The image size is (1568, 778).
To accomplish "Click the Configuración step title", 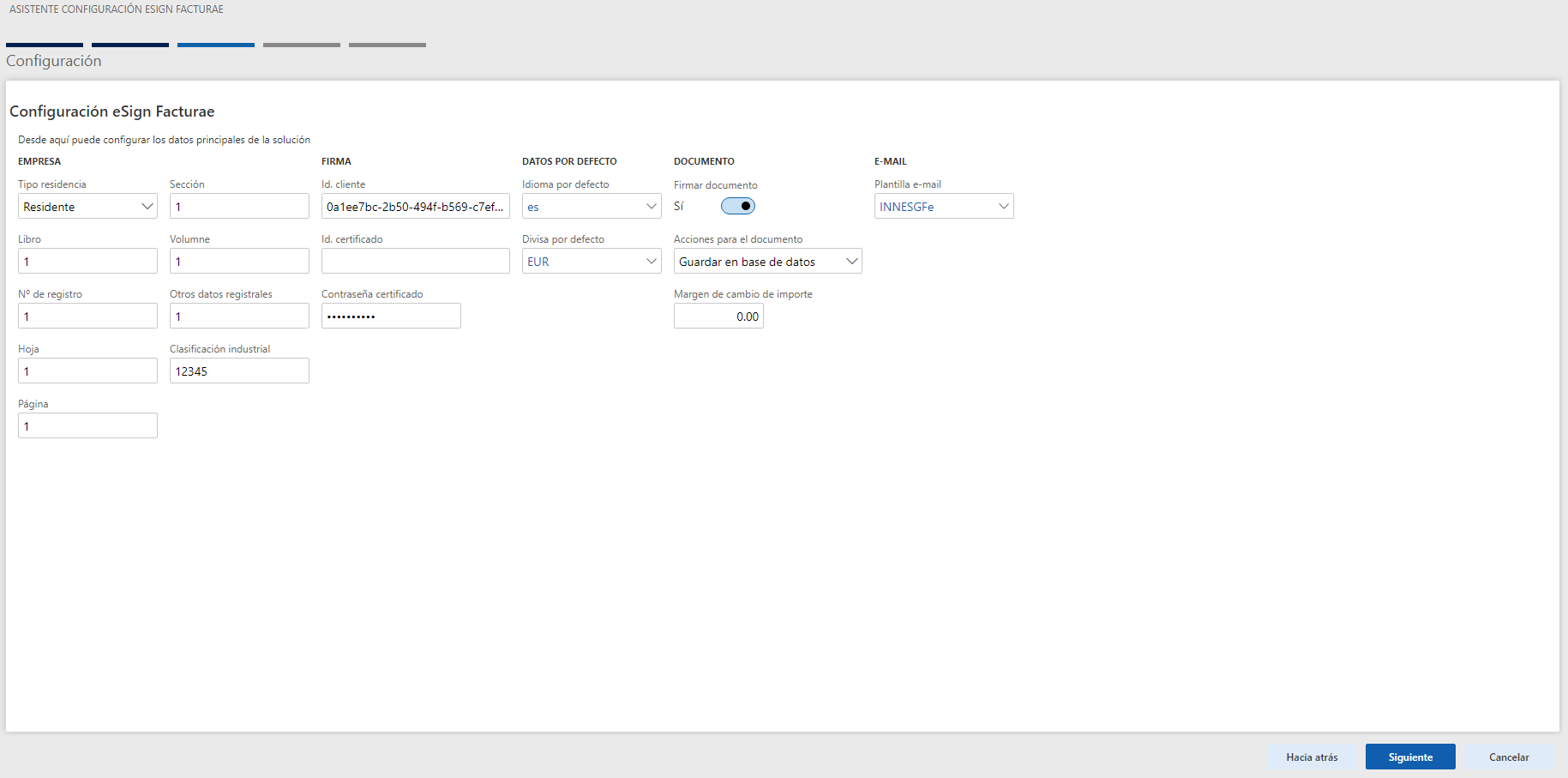I will (54, 61).
